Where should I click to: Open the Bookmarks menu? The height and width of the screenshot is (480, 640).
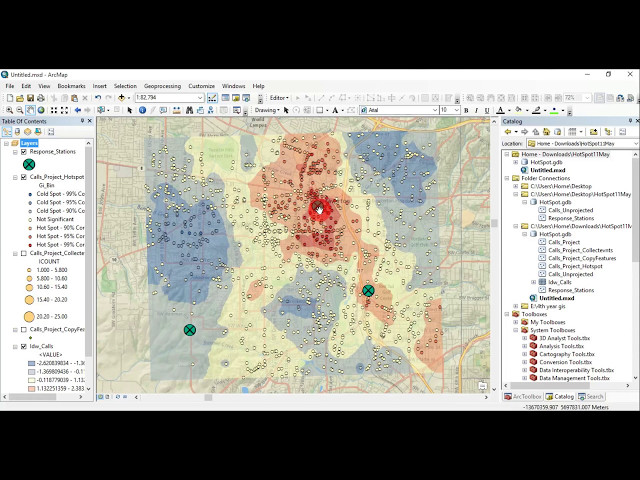point(71,86)
